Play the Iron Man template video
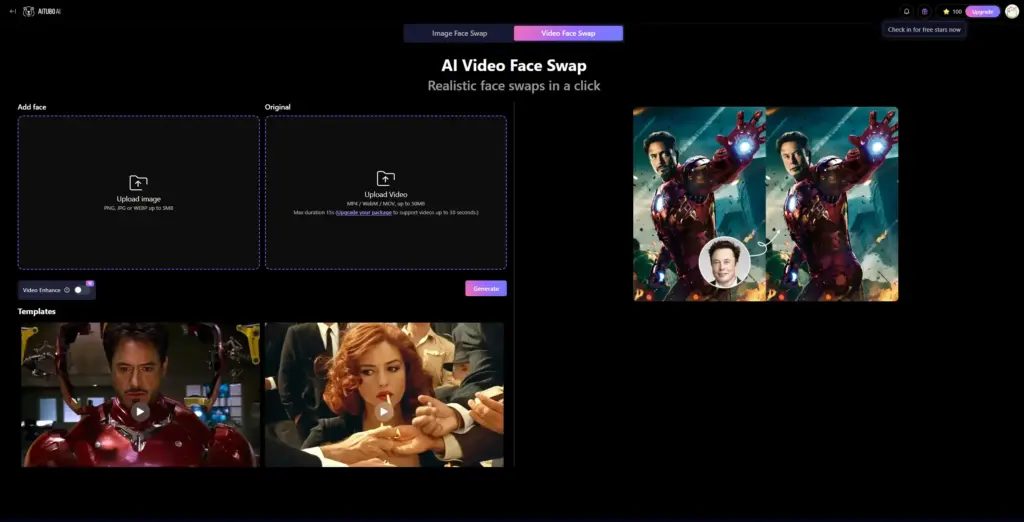Image resolution: width=1024 pixels, height=522 pixels. click(139, 411)
